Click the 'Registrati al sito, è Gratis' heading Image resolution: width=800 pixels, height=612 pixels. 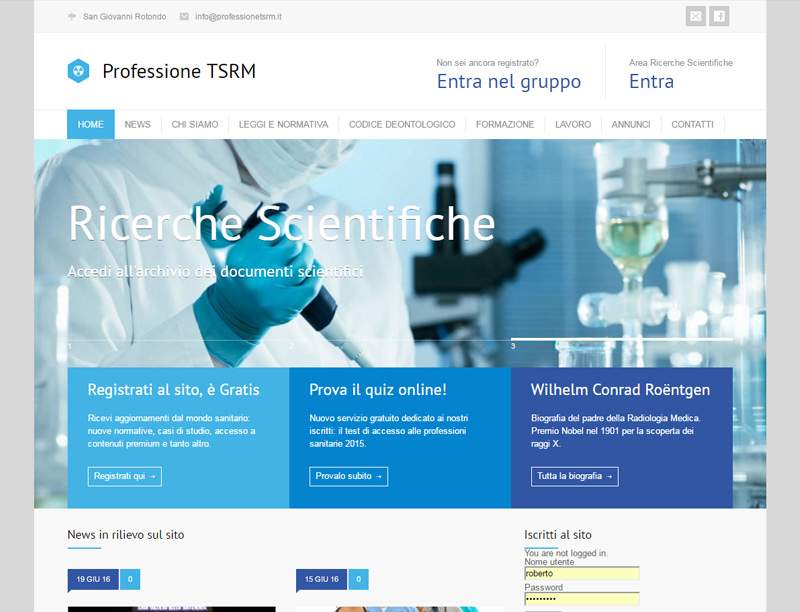pos(173,390)
